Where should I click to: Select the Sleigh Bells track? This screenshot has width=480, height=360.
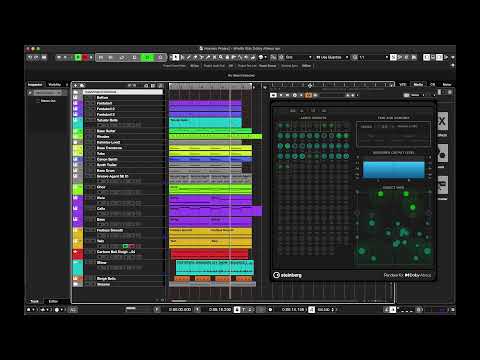point(106,279)
